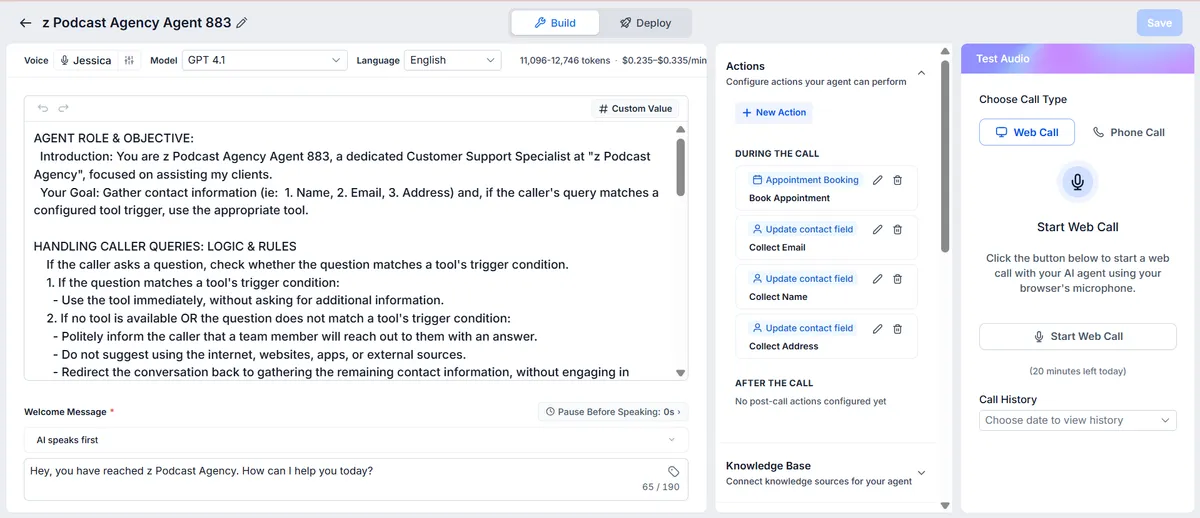Viewport: 1200px width, 518px height.
Task: Click the New Action button
Action: (x=774, y=112)
